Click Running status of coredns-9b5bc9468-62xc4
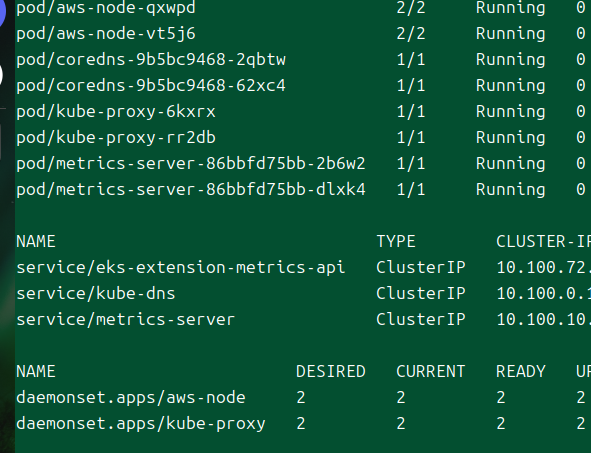 [x=511, y=86]
